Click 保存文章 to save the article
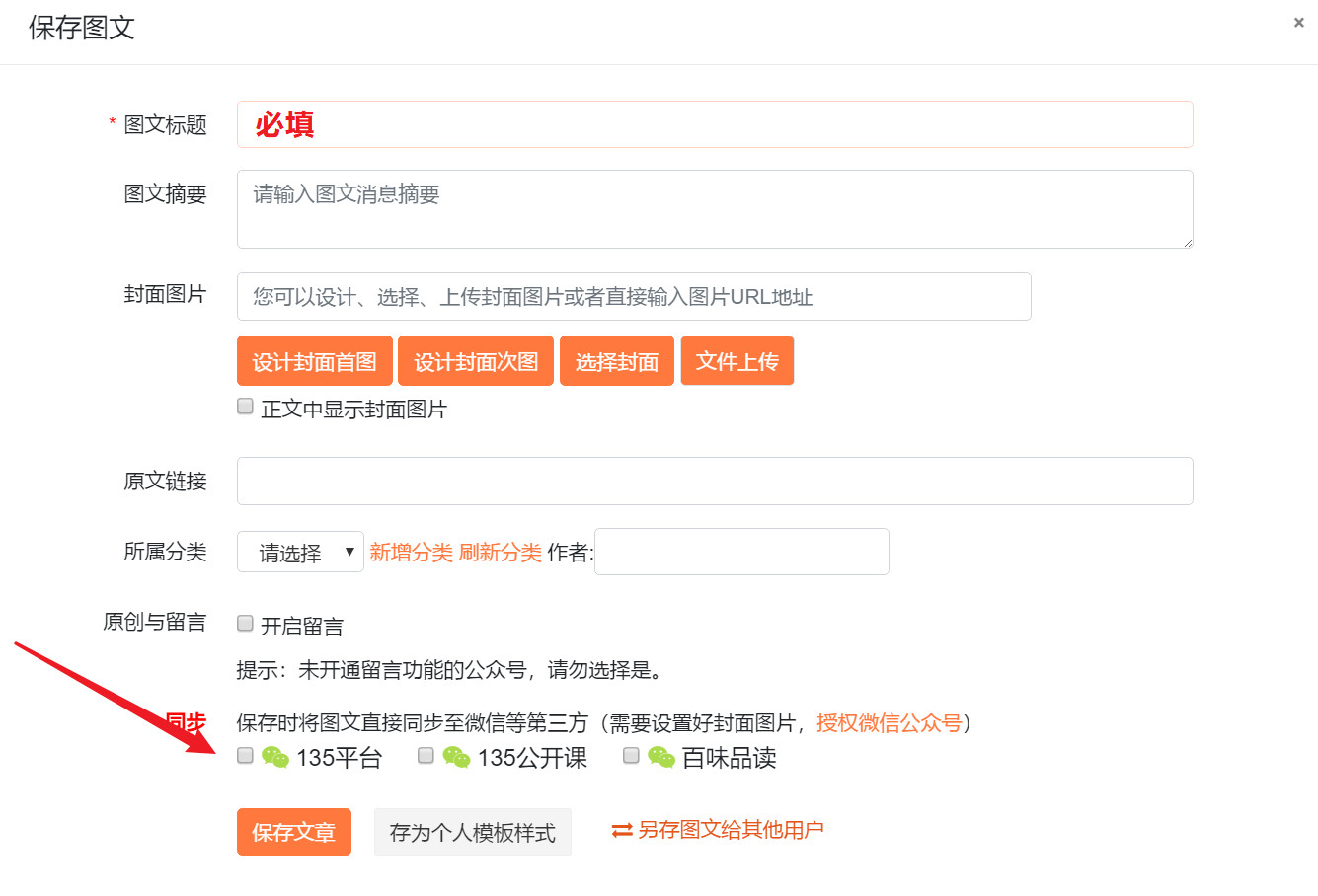 click(x=293, y=832)
